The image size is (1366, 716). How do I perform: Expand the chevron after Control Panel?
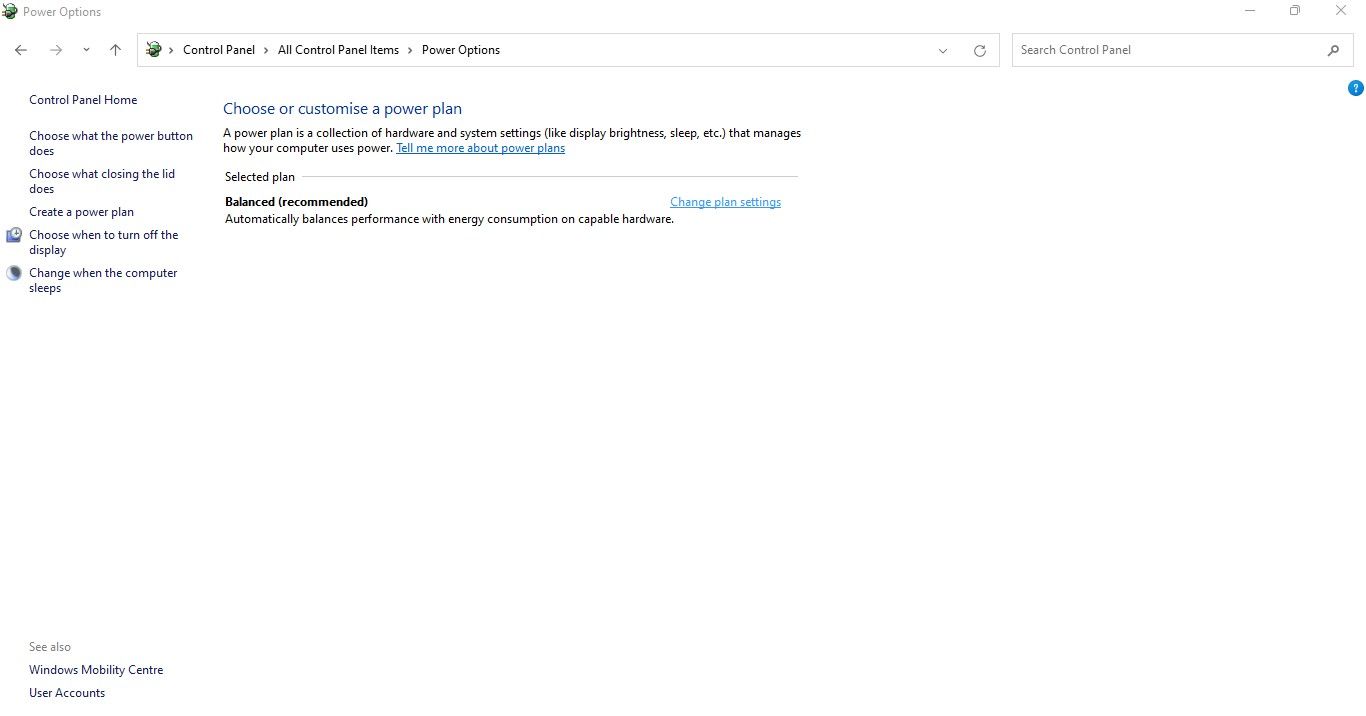click(266, 50)
